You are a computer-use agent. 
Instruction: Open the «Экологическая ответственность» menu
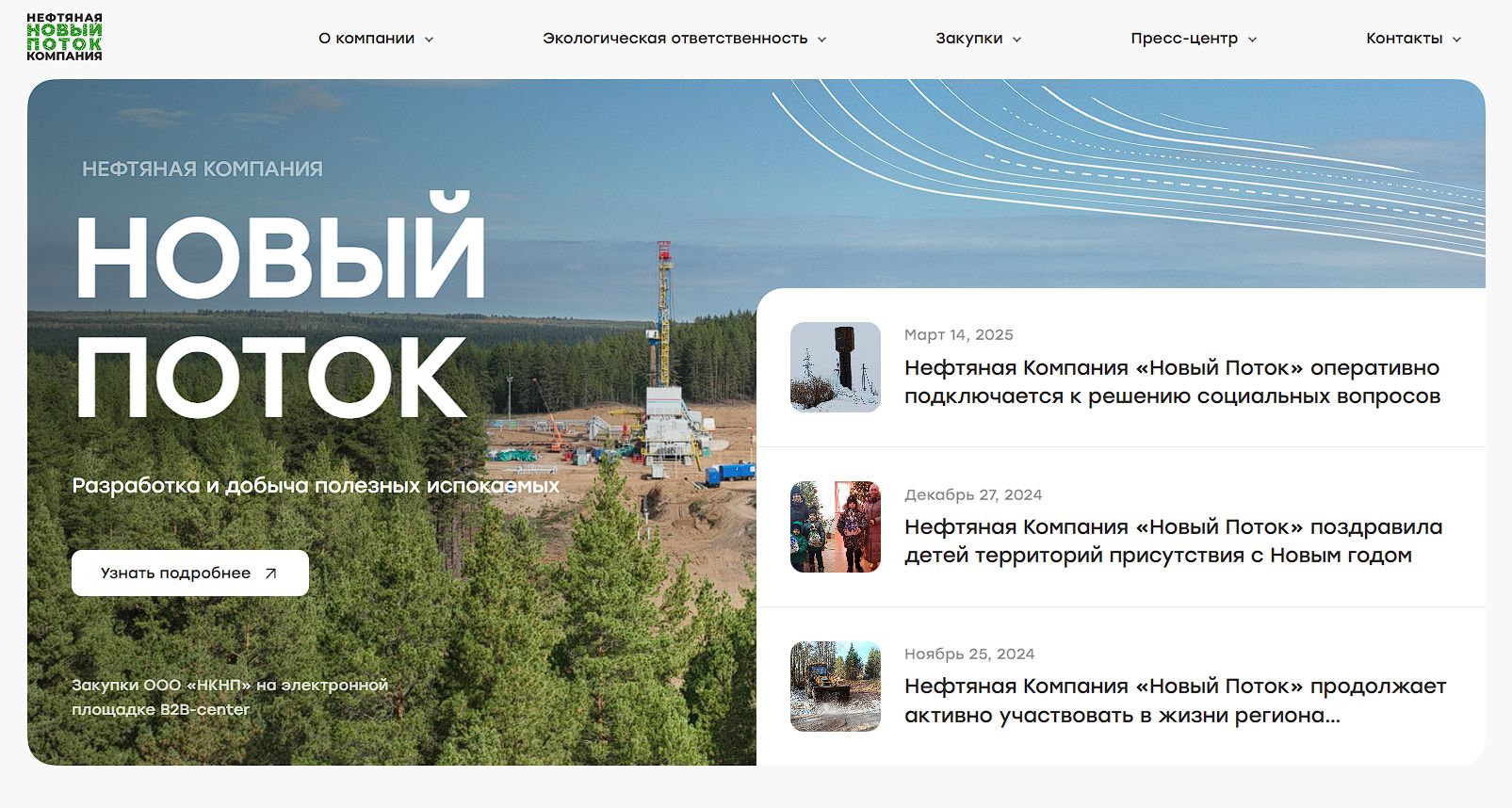pyautogui.click(x=675, y=39)
